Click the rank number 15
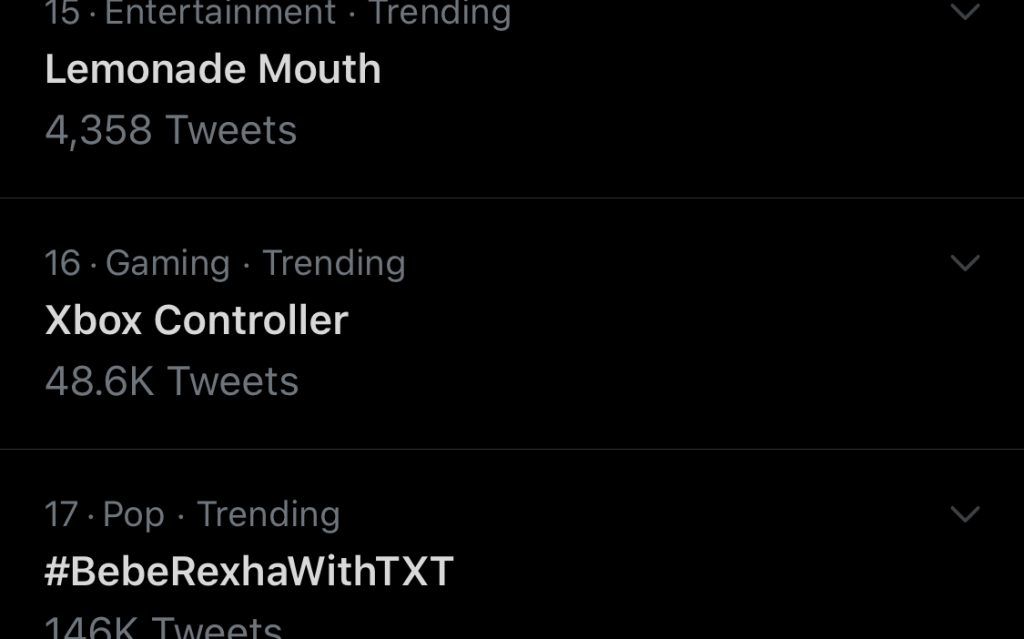 point(63,13)
